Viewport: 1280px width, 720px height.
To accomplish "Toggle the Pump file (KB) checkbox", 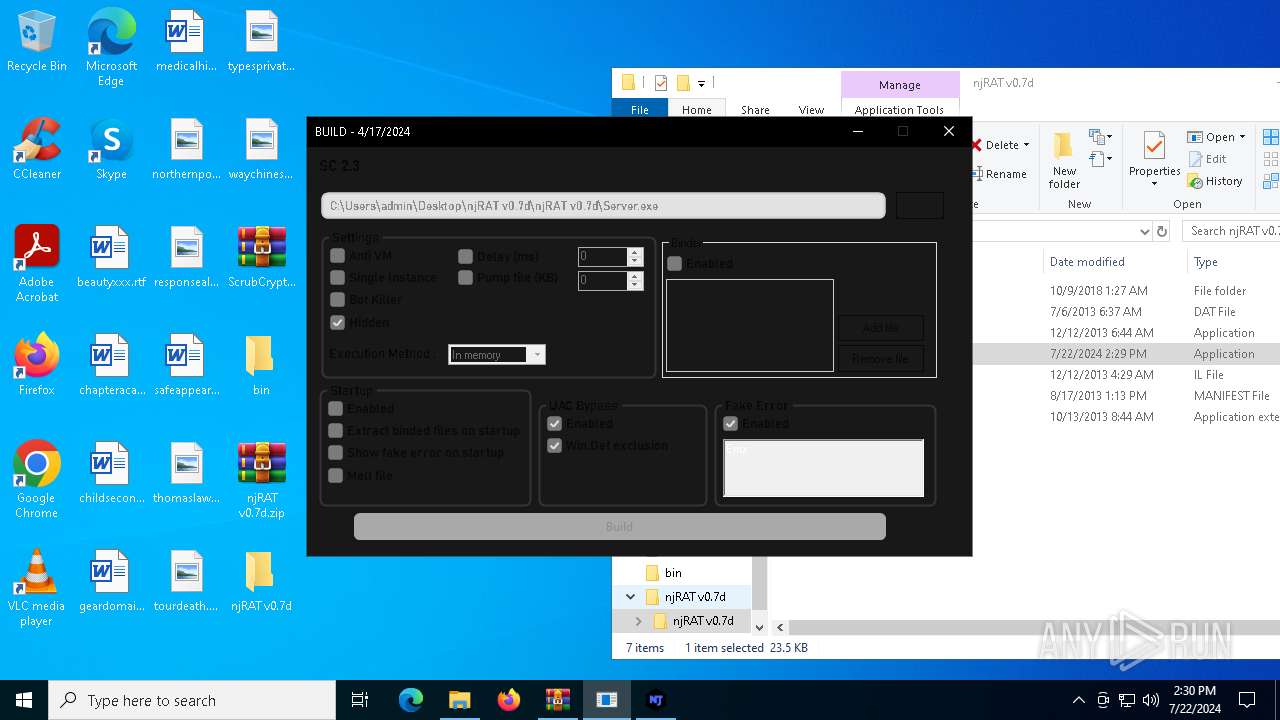I will click(x=465, y=278).
